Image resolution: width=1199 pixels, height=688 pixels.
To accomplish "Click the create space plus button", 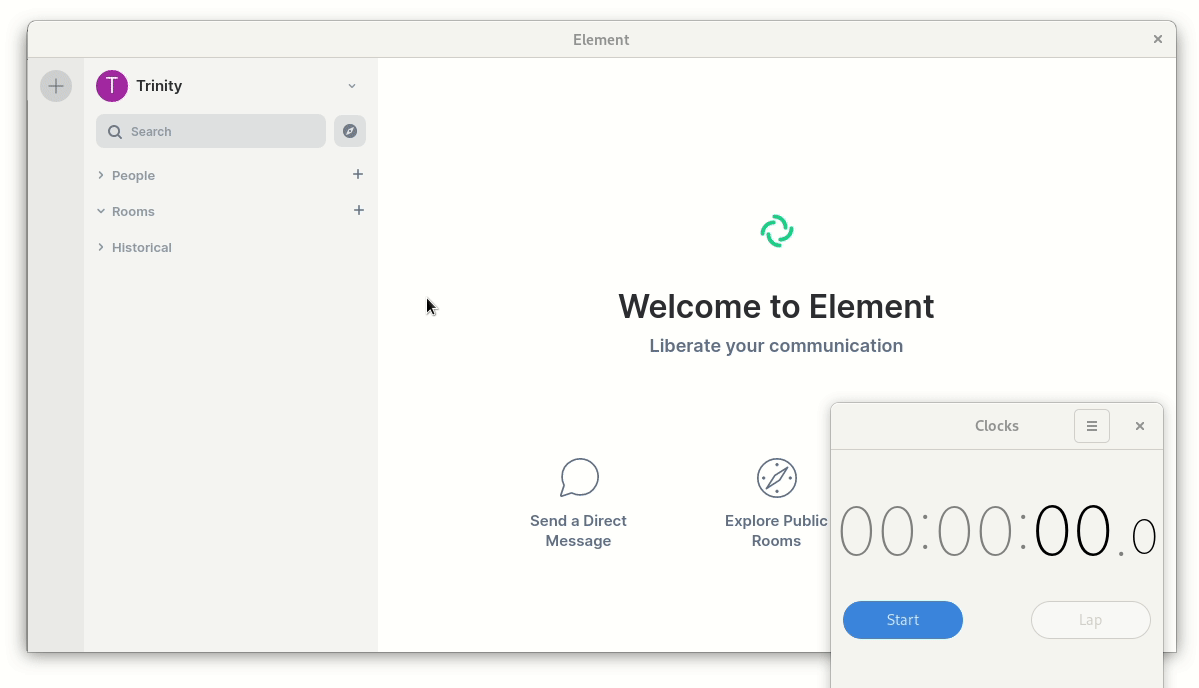I will tap(56, 86).
